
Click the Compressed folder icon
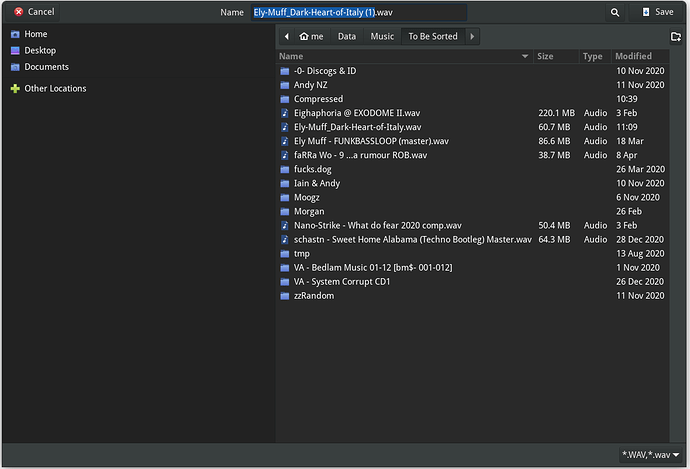[x=285, y=99]
